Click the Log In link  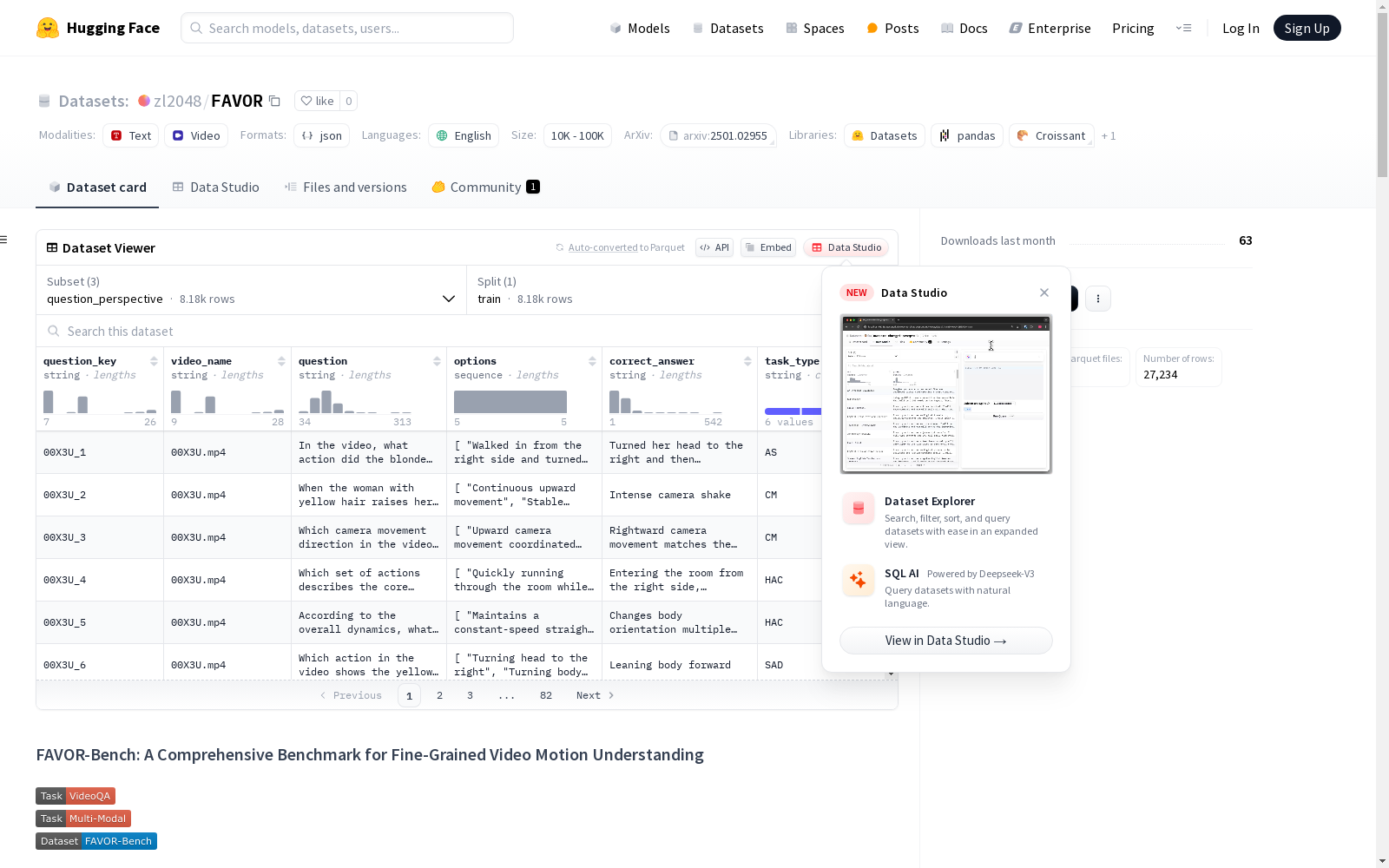coord(1241,28)
